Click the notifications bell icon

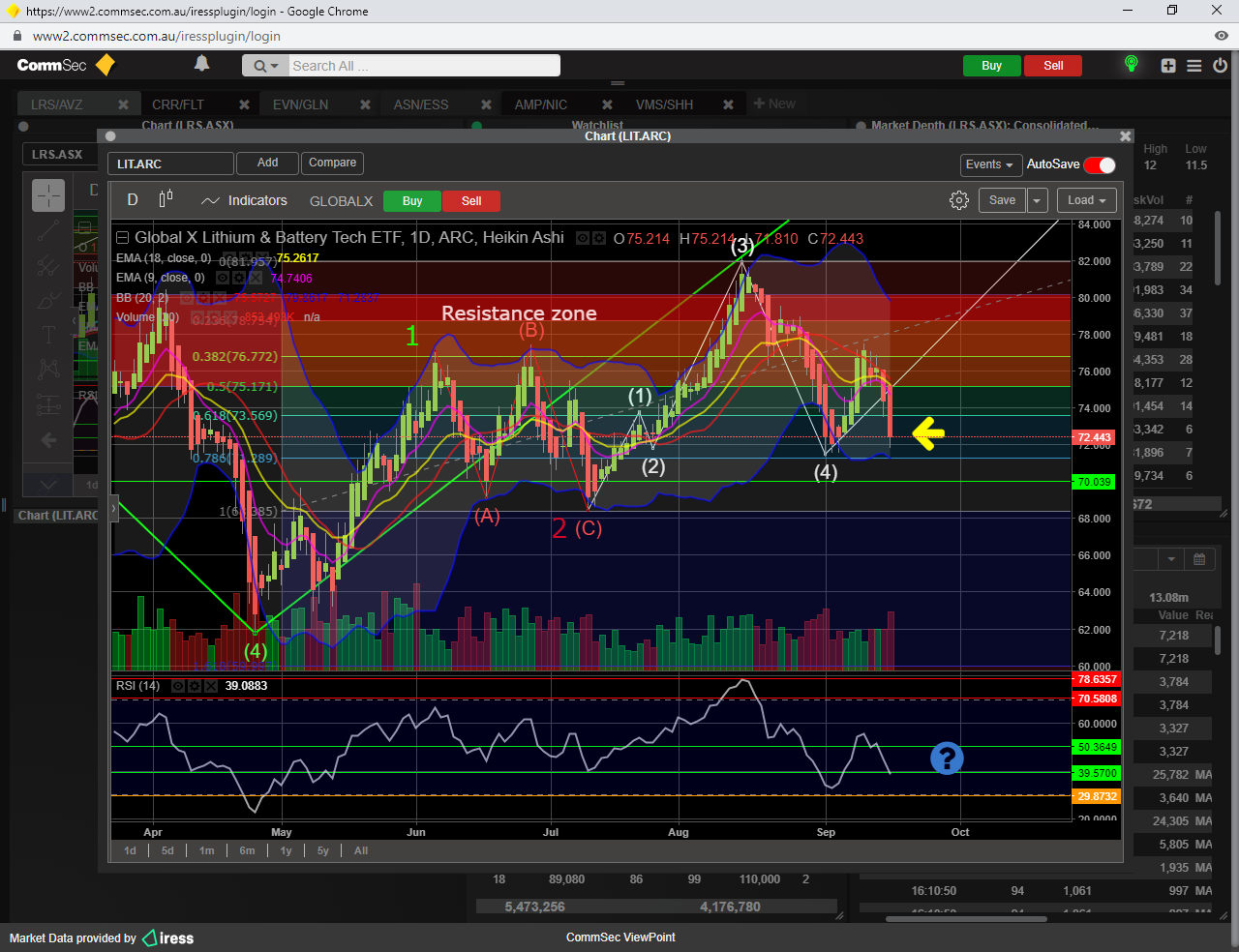201,64
